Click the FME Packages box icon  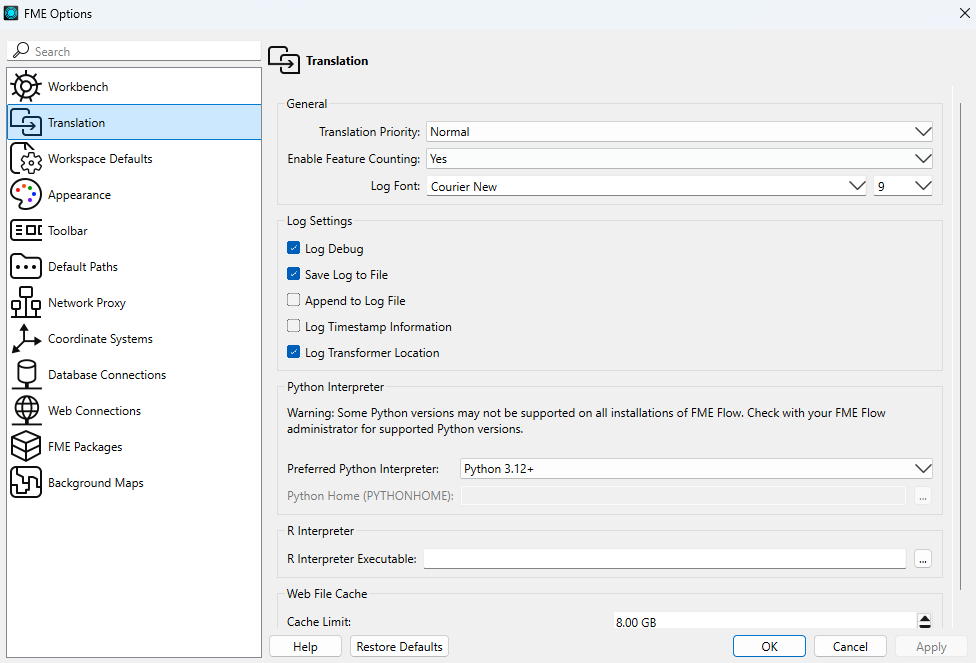[26, 447]
